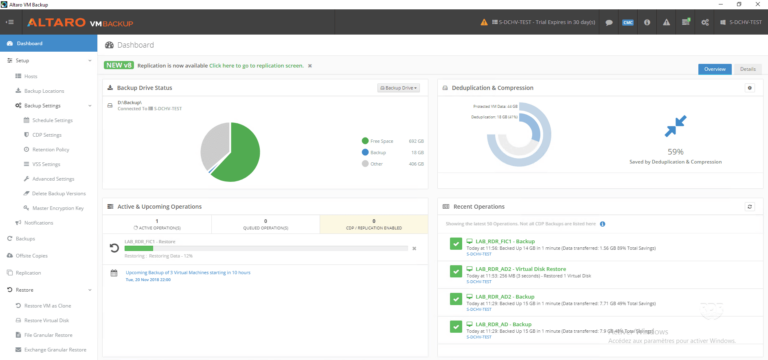768x360 pixels.
Task: Click the deduplication donut chart
Action: pos(519,134)
